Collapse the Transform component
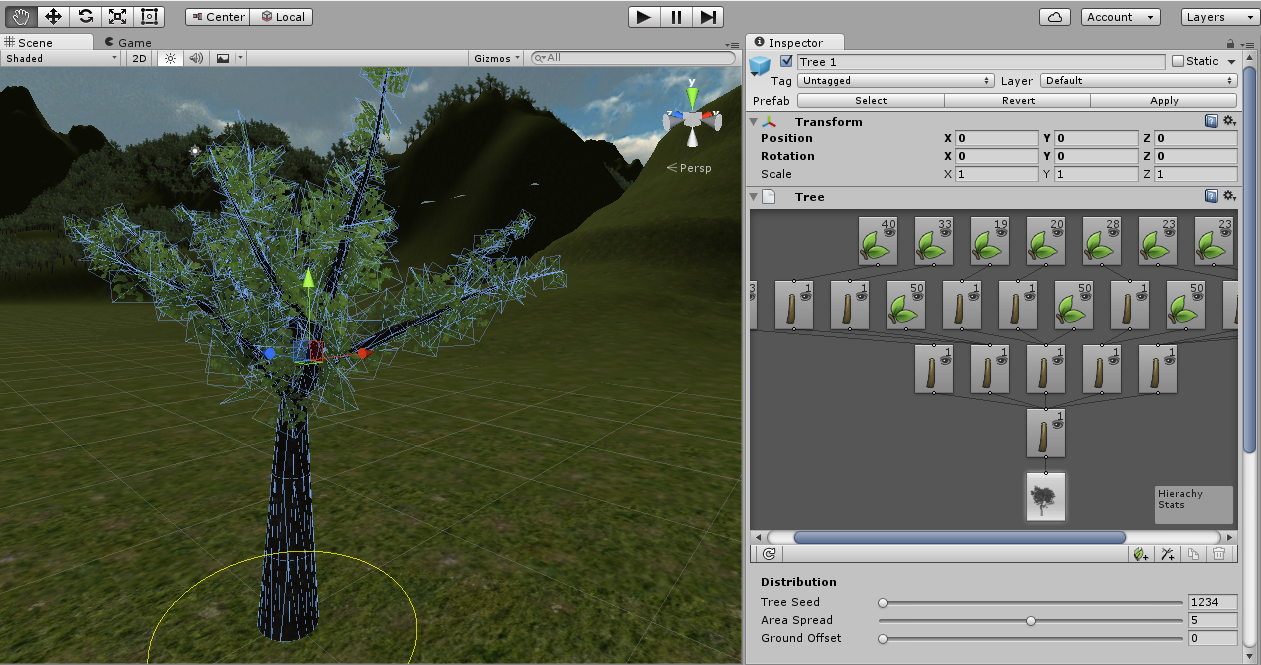 click(754, 122)
